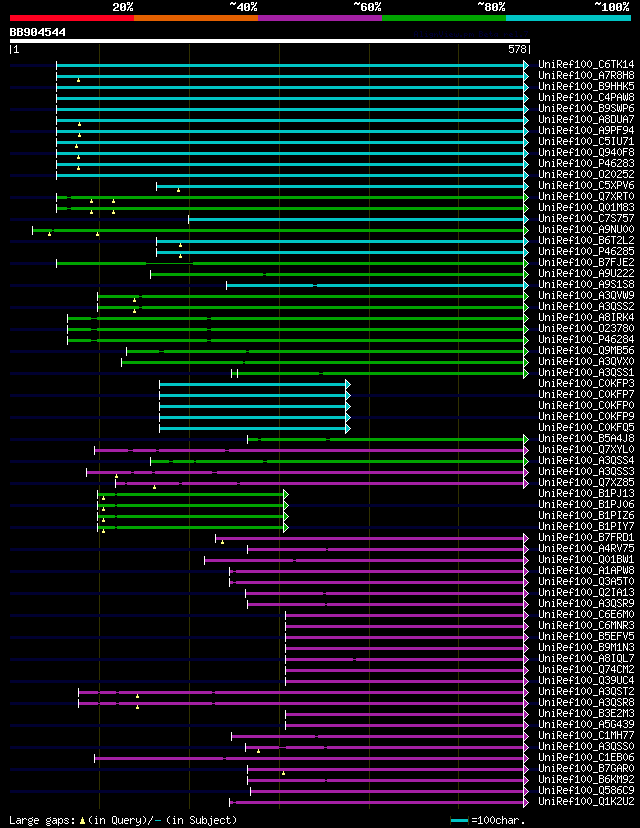Click the UniRef100_C7S757 label
Viewport: 640px width, 828px height.
586,219
